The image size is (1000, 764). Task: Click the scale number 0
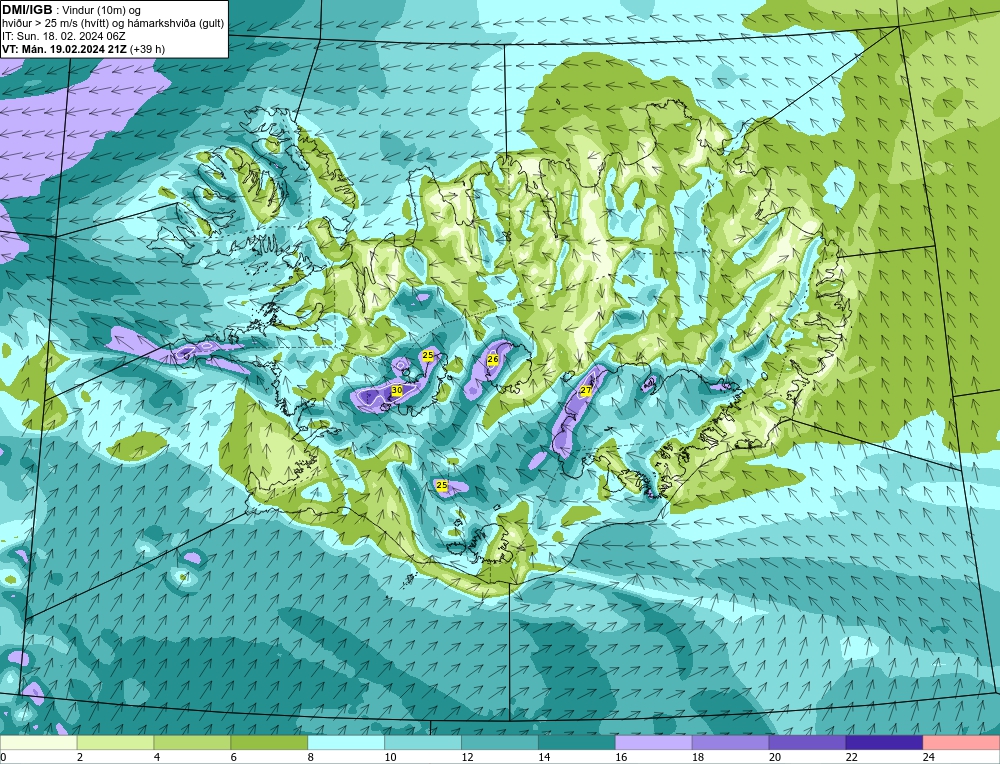click(4, 757)
